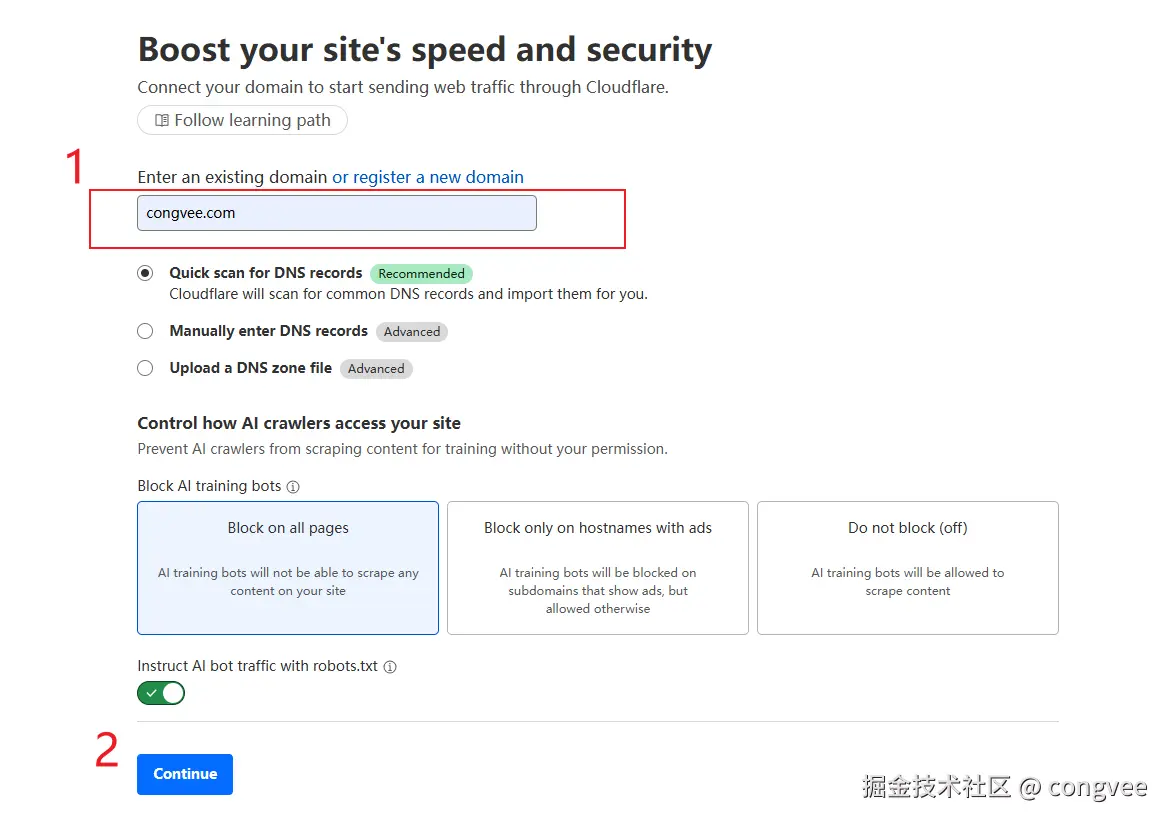Click the book icon in Follow learning path
Screen dimensions: 1171x826
click(x=162, y=121)
